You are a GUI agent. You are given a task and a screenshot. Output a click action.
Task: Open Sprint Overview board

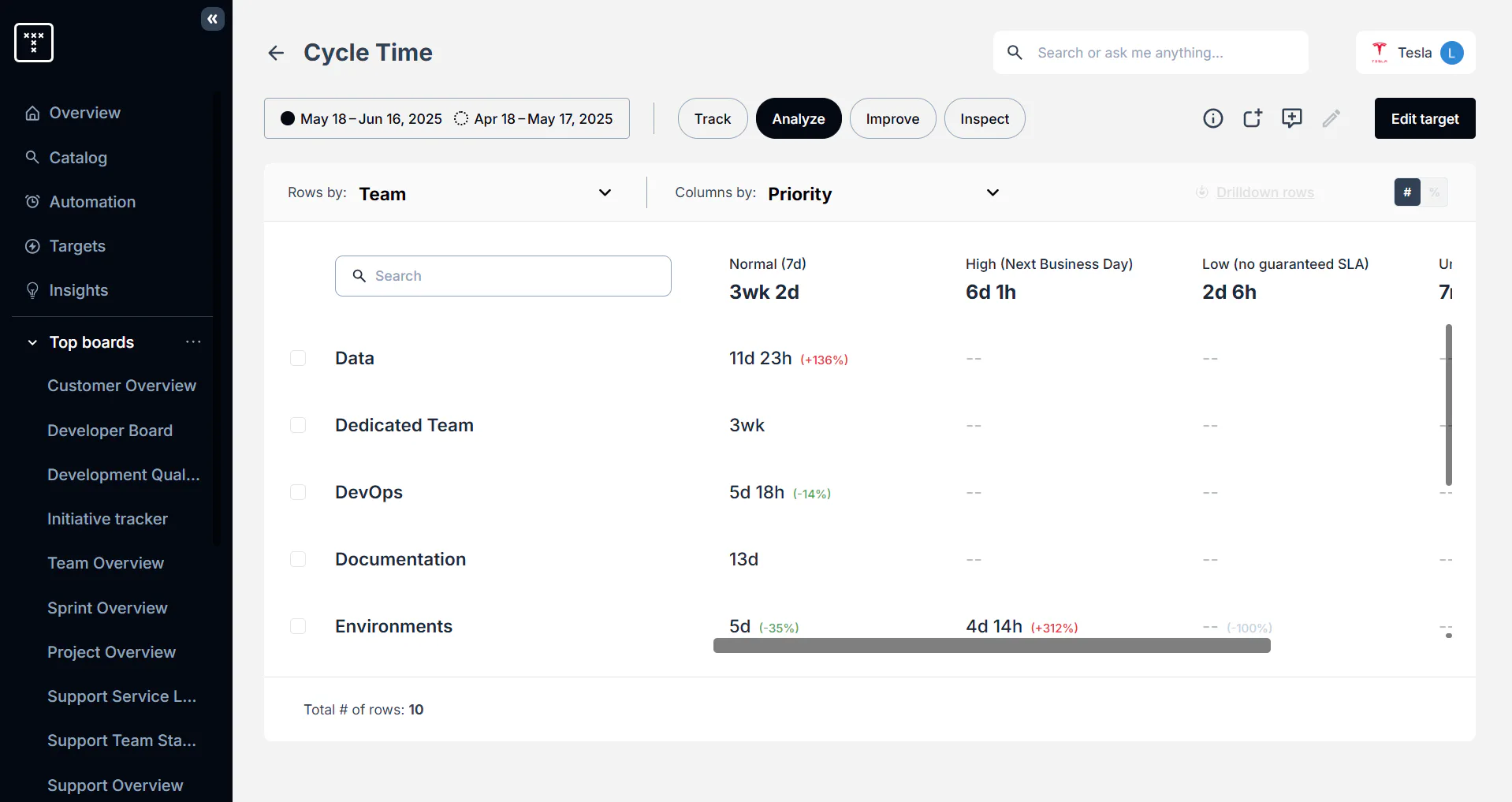(x=107, y=608)
